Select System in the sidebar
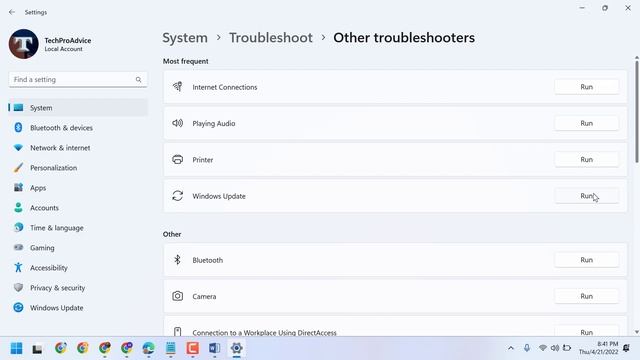Screen dimensions: 640x360 78,108
